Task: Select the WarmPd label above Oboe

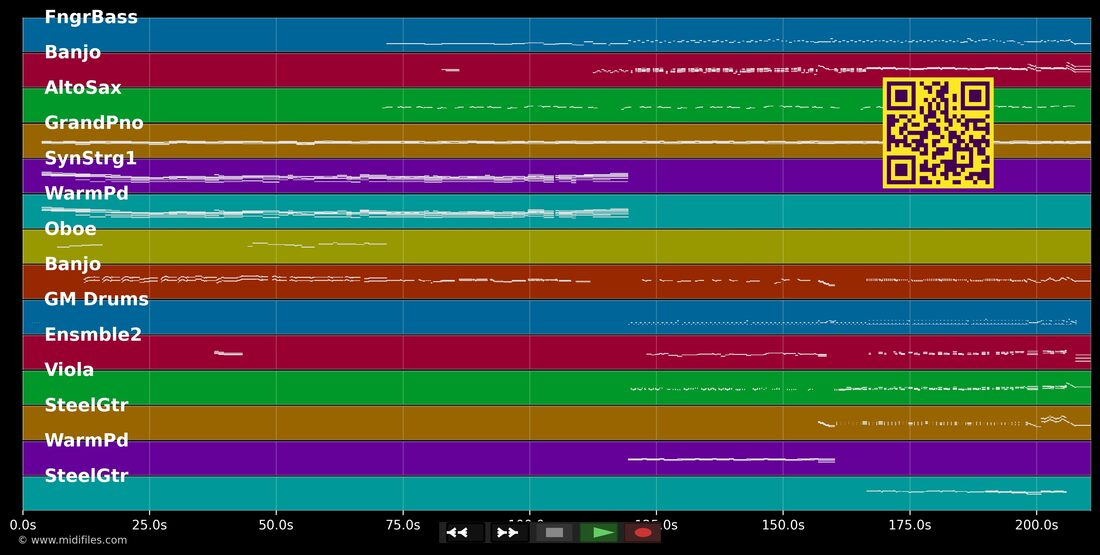Action: tap(86, 194)
